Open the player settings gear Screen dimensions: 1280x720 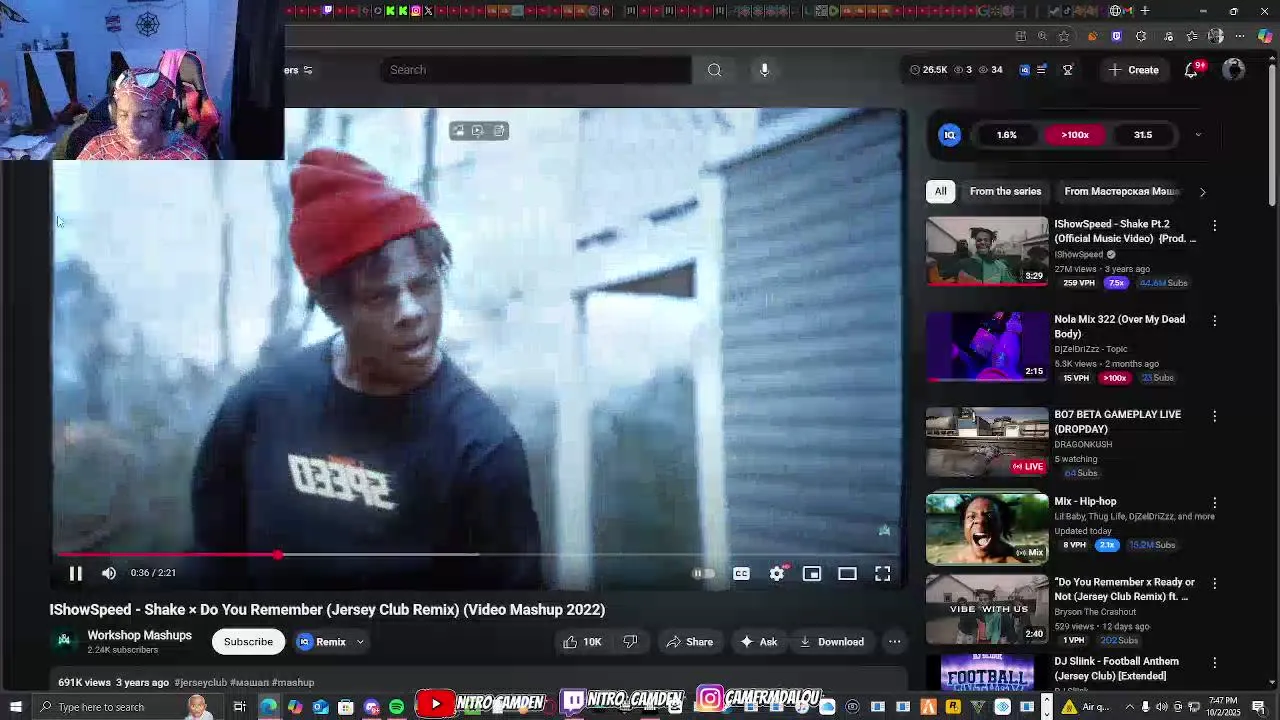(x=777, y=573)
